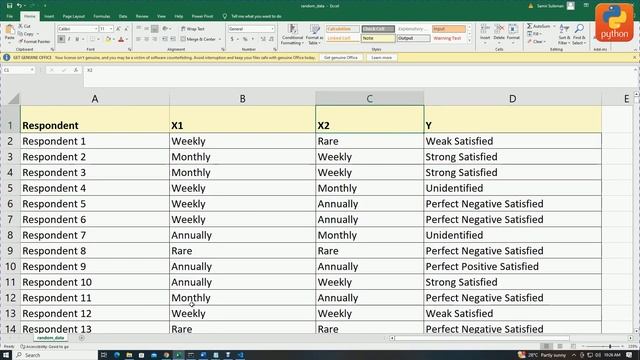Open Format as Table menu
Screen dimensions: 640x360
click(314, 34)
